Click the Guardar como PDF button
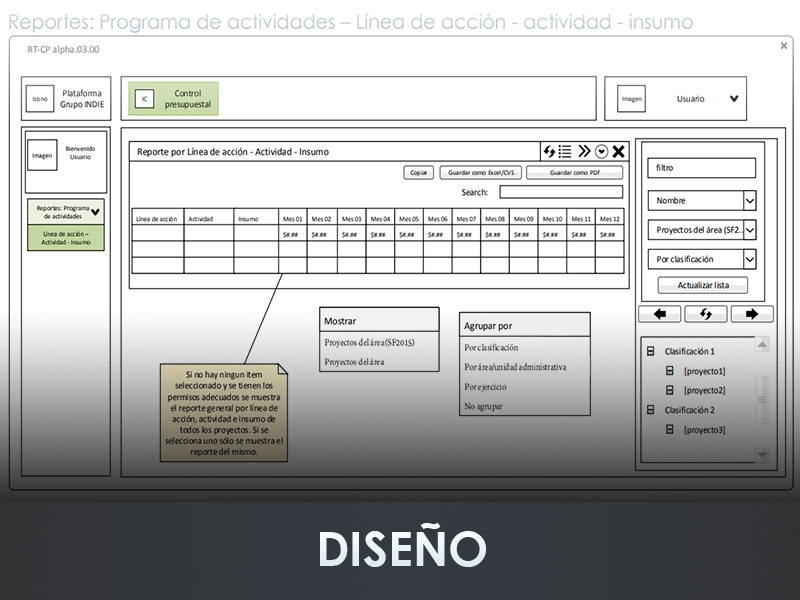 (x=574, y=173)
